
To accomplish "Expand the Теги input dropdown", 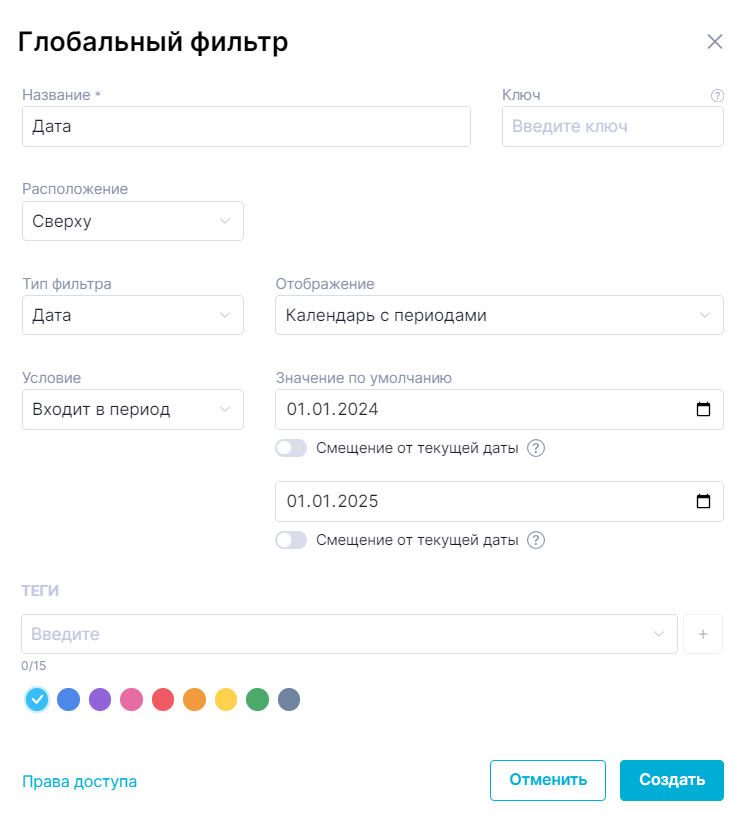I will [x=659, y=634].
